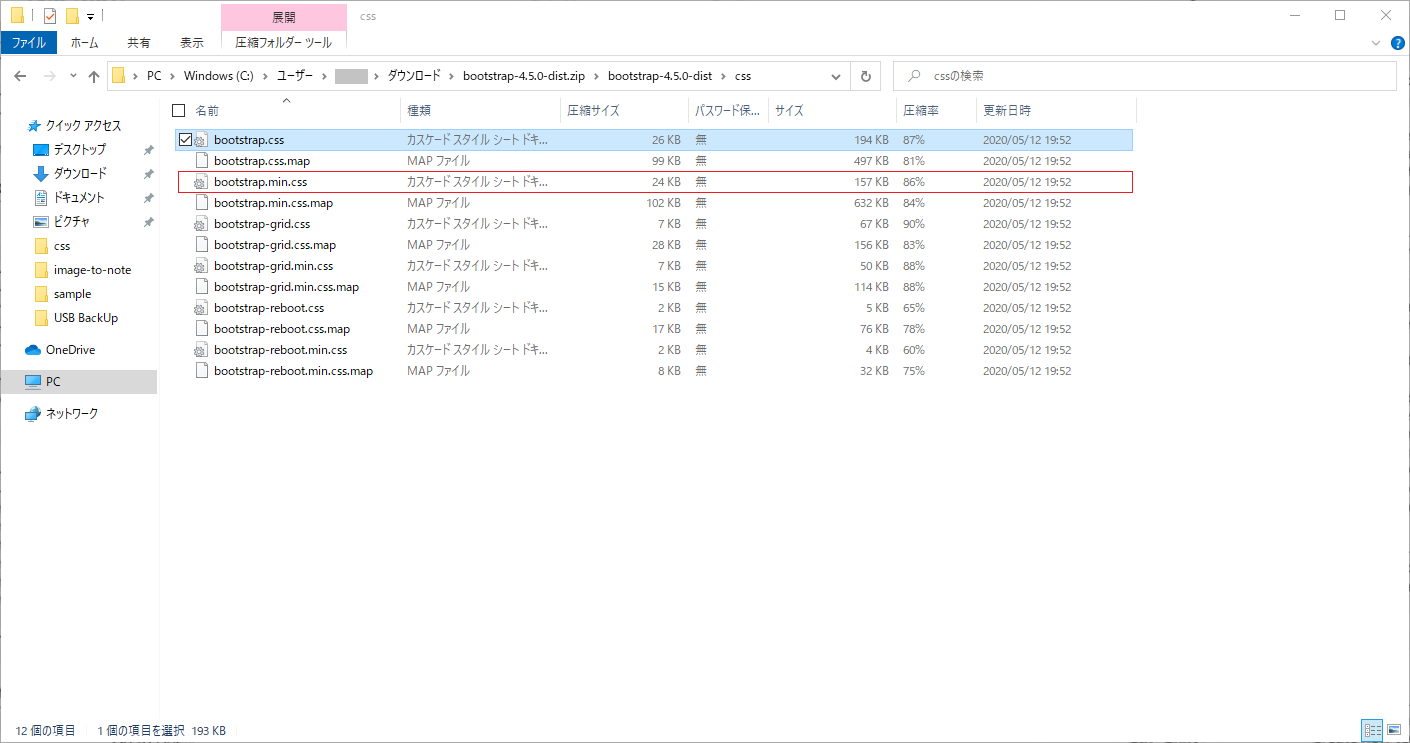The height and width of the screenshot is (743, 1410).
Task: Click the refresh button beside address bar
Action: click(x=865, y=76)
